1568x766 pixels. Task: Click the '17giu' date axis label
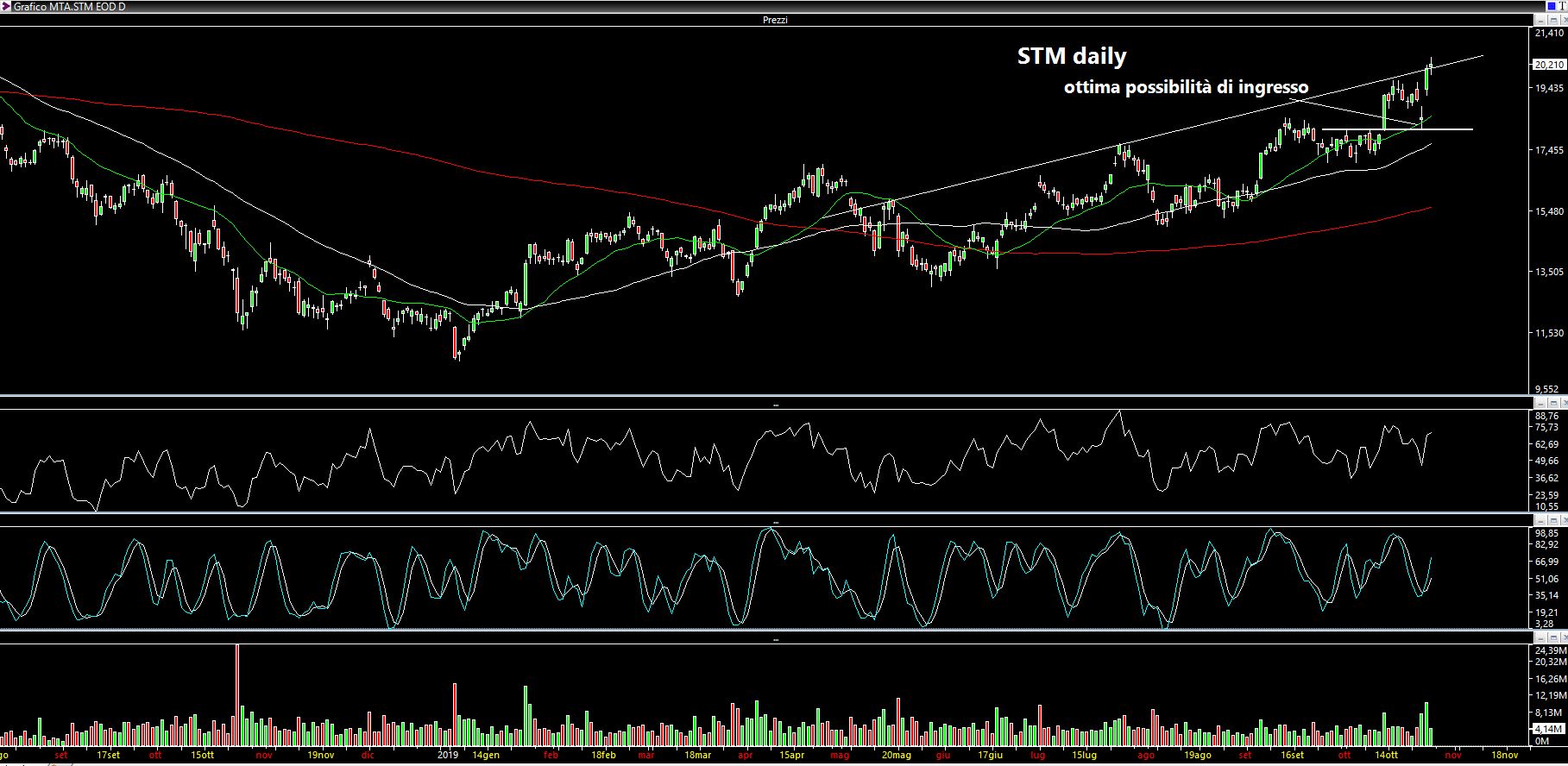pyautogui.click(x=990, y=755)
